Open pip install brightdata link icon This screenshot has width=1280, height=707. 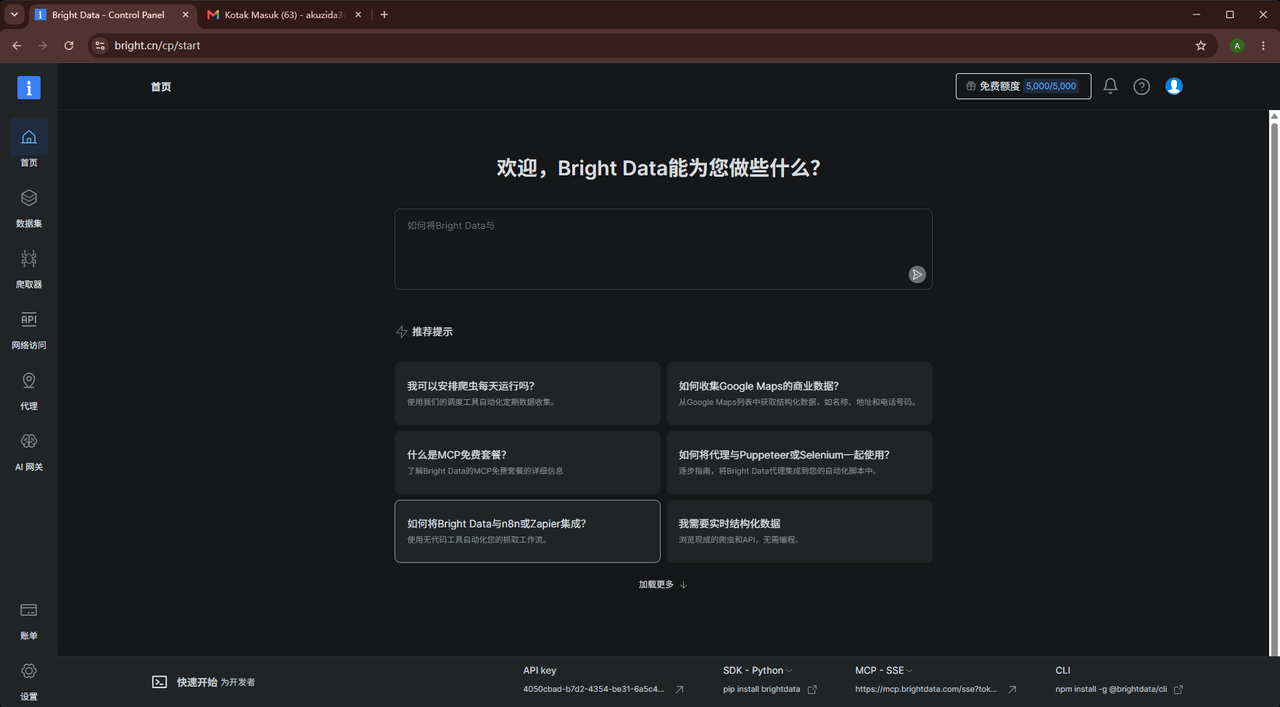tap(812, 689)
